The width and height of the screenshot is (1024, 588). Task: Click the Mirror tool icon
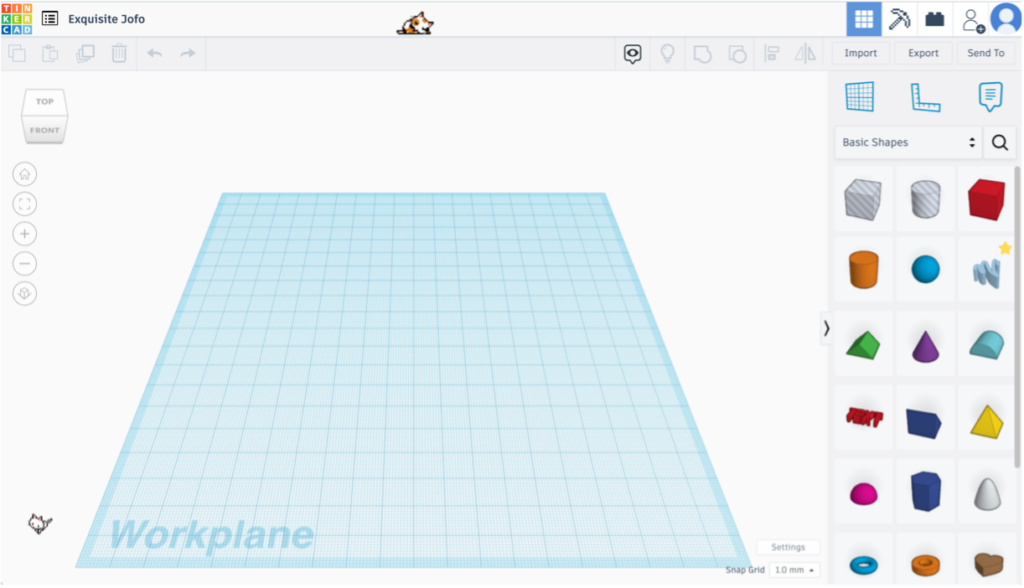click(805, 53)
